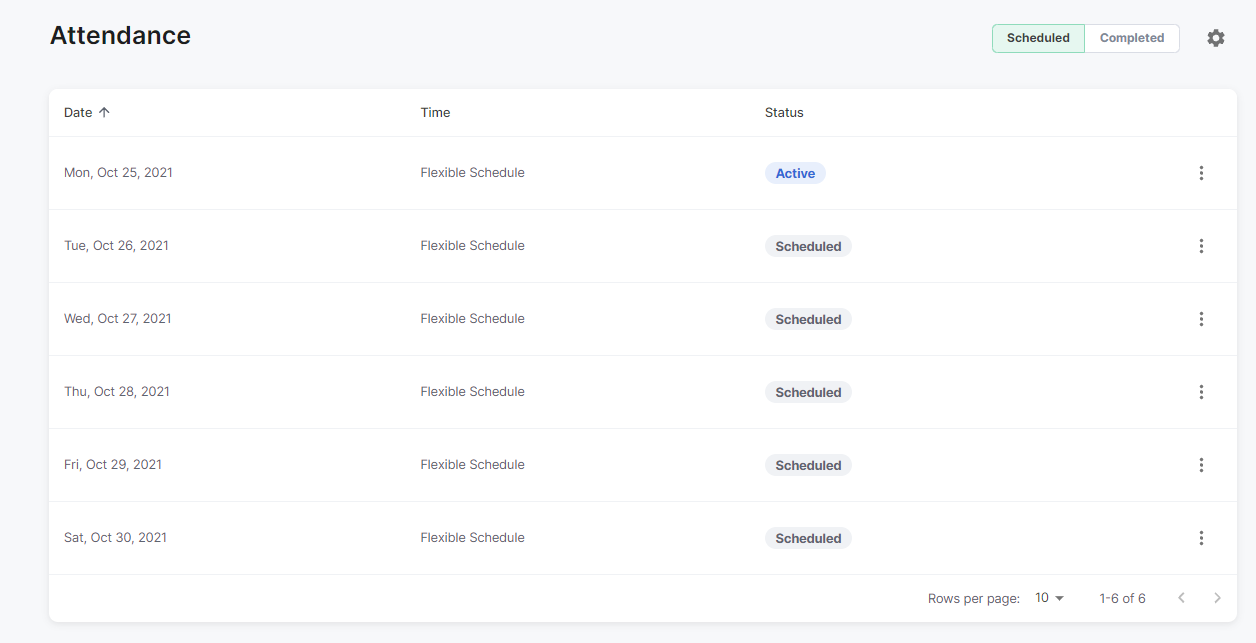This screenshot has height=643, width=1256.
Task: Click Flexible Schedule in the Oct 28 row
Action: (x=472, y=391)
